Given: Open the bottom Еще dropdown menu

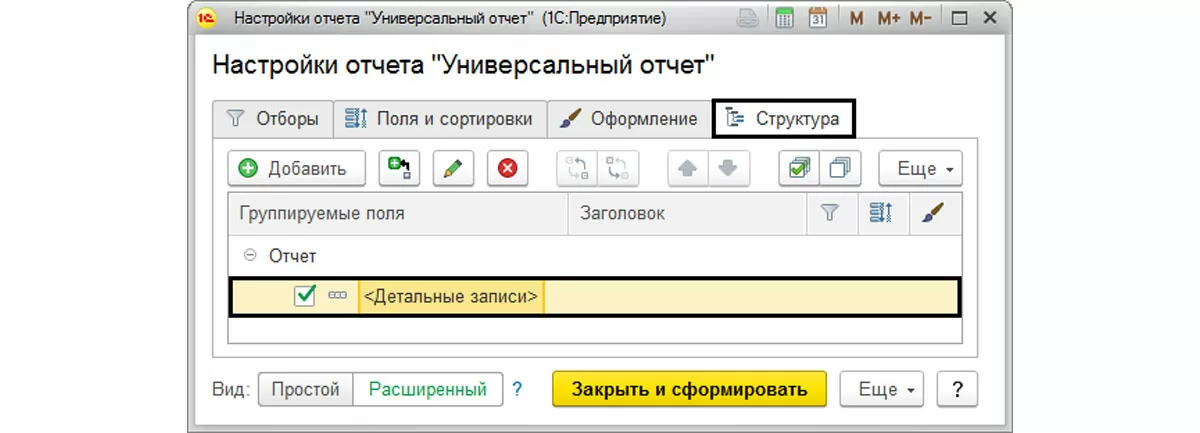Looking at the screenshot, I should coord(882,389).
